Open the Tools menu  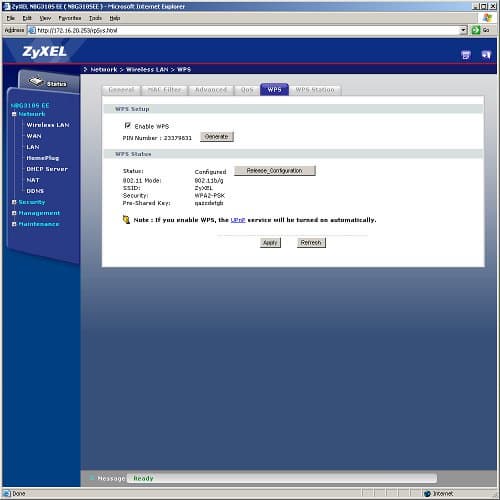tap(95, 18)
